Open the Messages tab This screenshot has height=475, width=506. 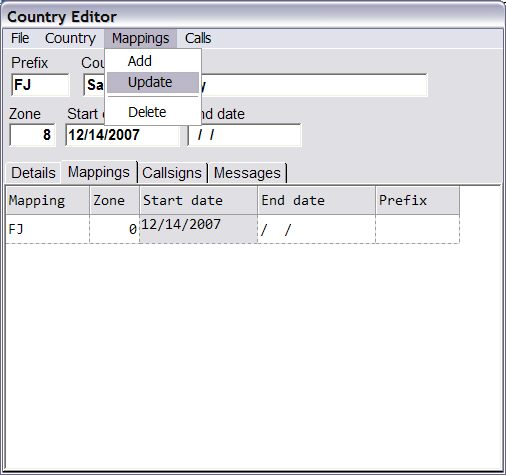pos(247,173)
